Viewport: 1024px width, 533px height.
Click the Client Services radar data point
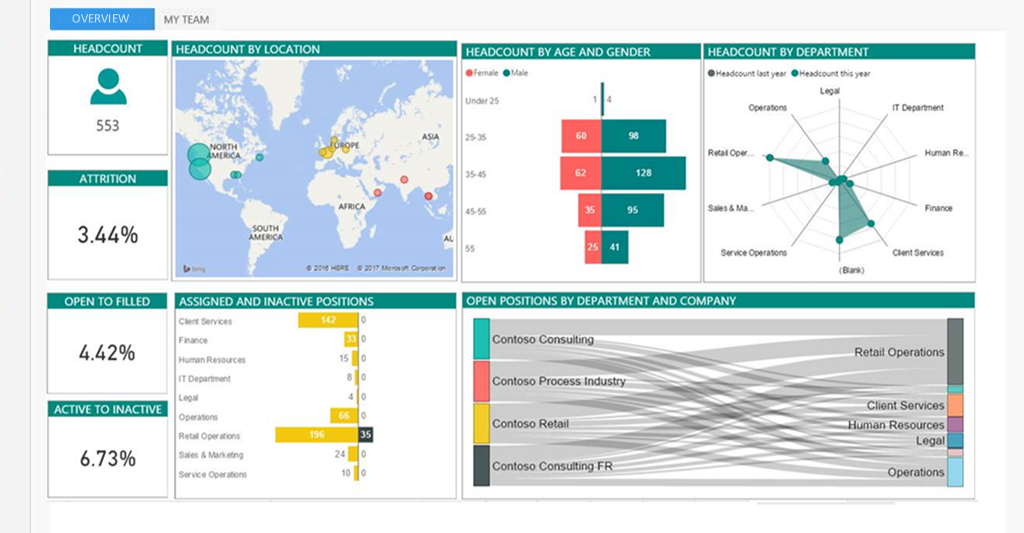point(871,223)
